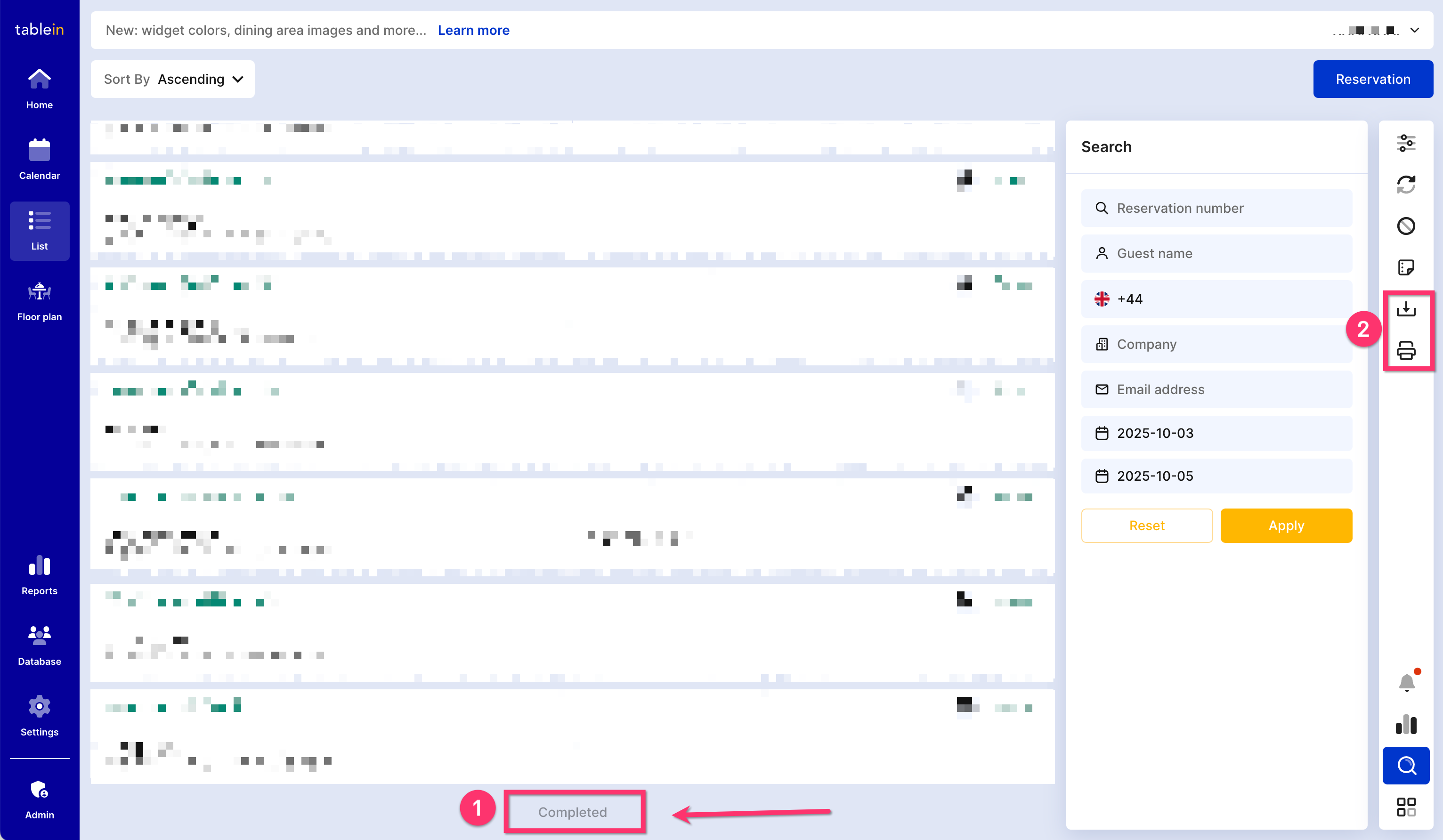Image resolution: width=1443 pixels, height=840 pixels.
Task: Click the blue search magnifier icon
Action: point(1406,766)
